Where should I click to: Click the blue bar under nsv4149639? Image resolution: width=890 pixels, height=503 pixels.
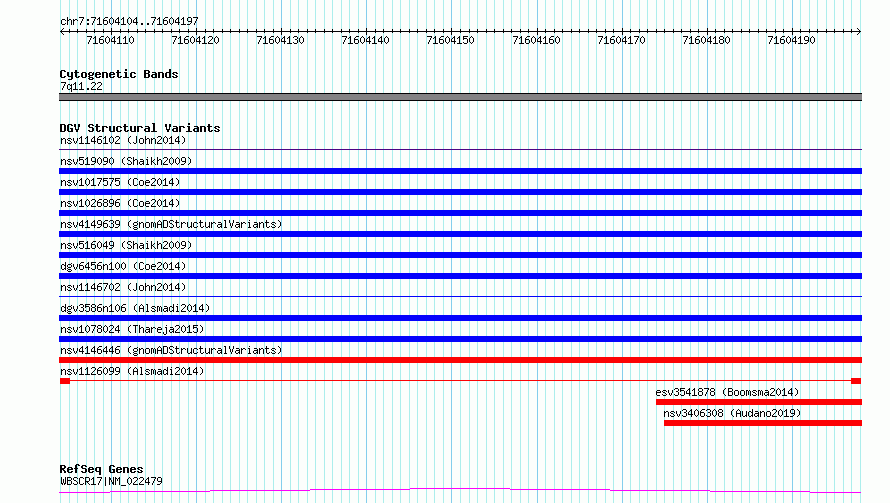[x=460, y=234]
